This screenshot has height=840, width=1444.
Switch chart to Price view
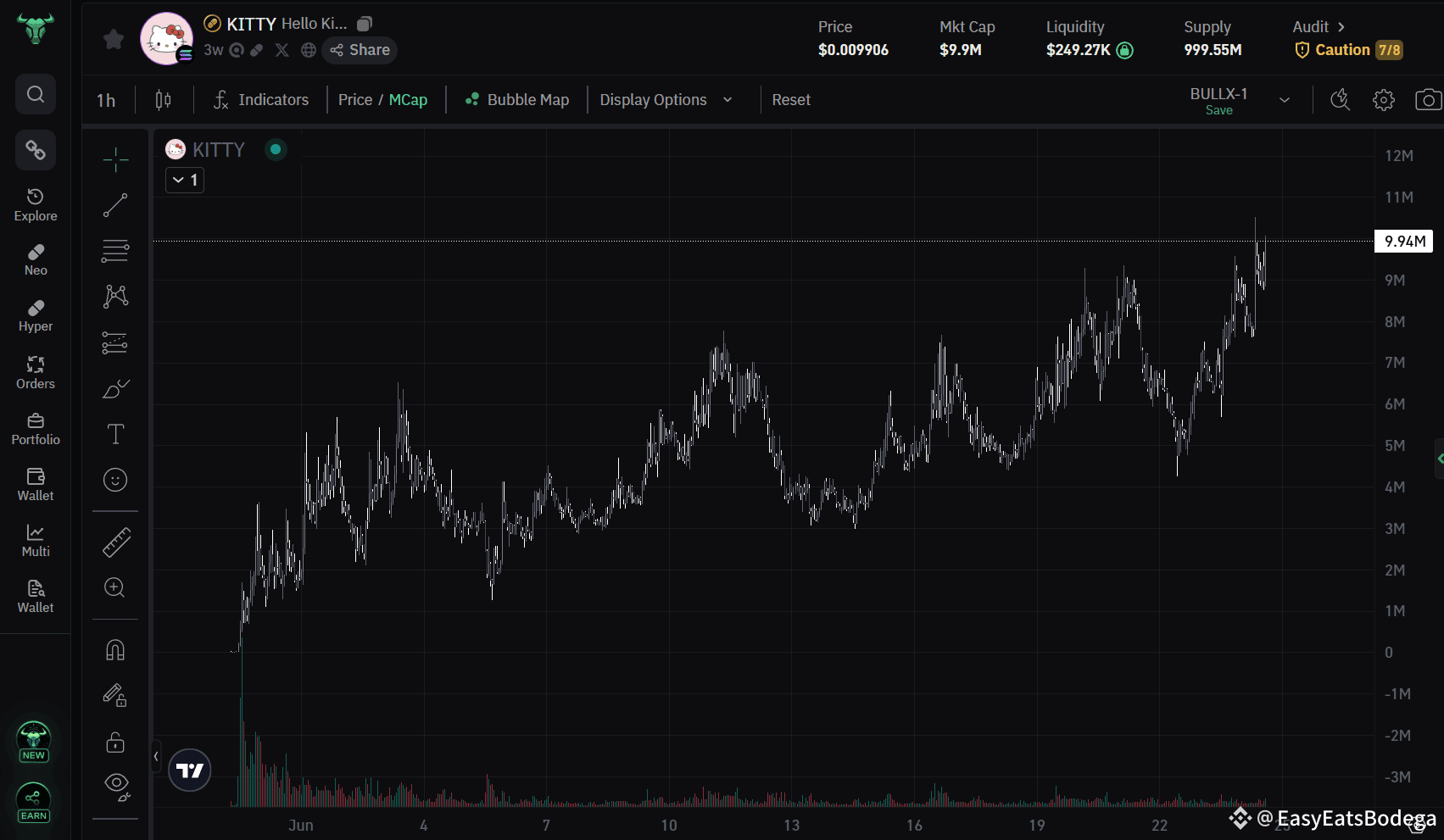(x=355, y=100)
